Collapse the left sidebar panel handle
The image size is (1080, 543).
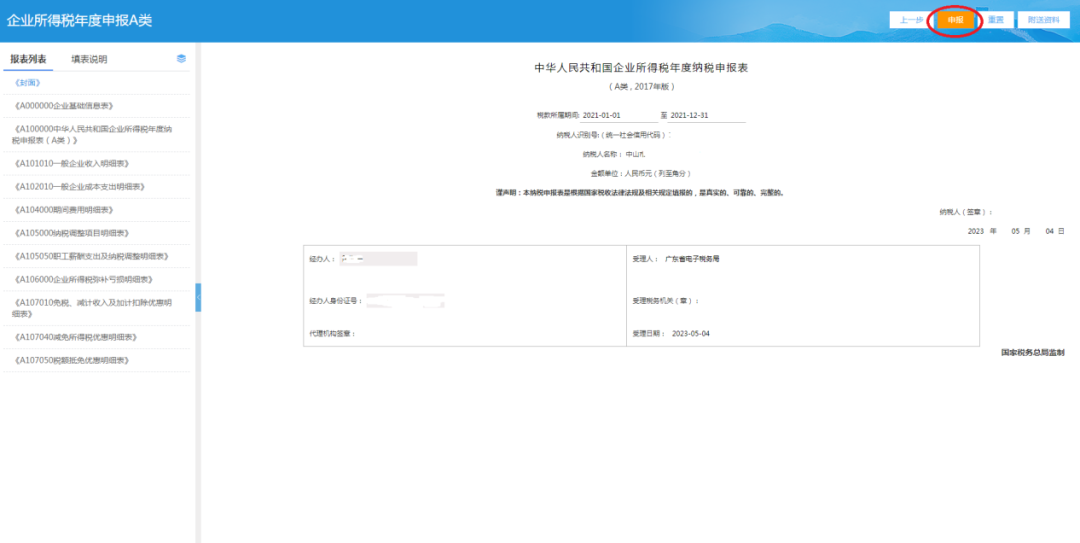pos(198,297)
